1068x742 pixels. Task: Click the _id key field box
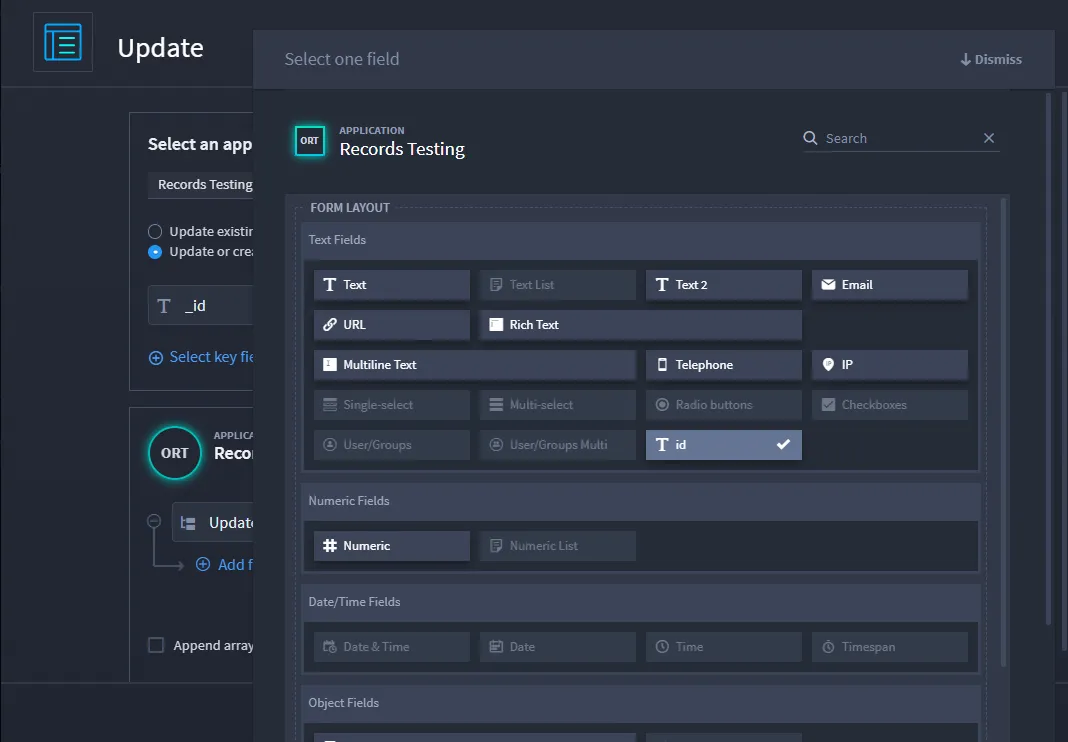coord(200,306)
